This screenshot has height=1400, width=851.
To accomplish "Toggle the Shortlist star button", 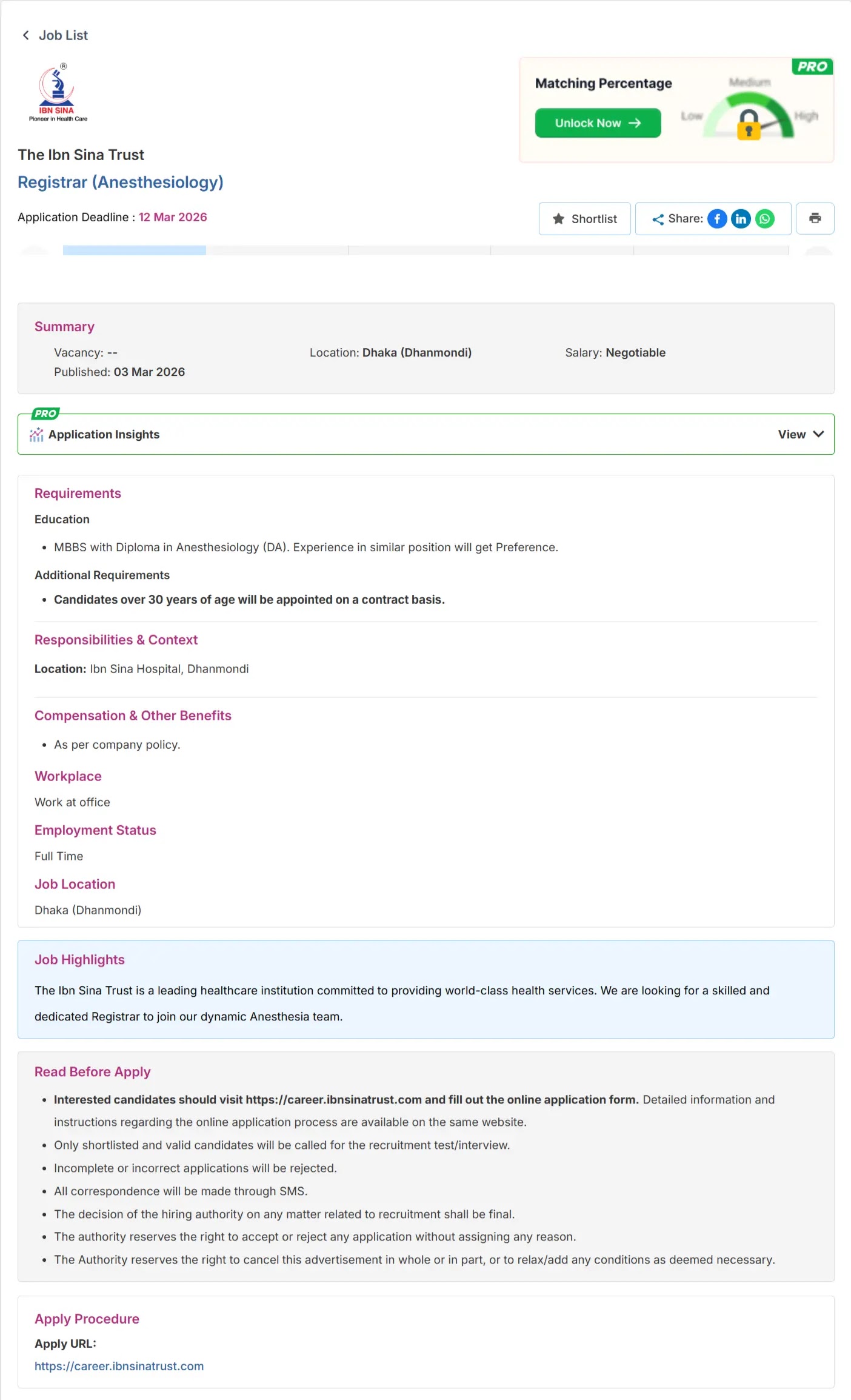I will tap(584, 218).
